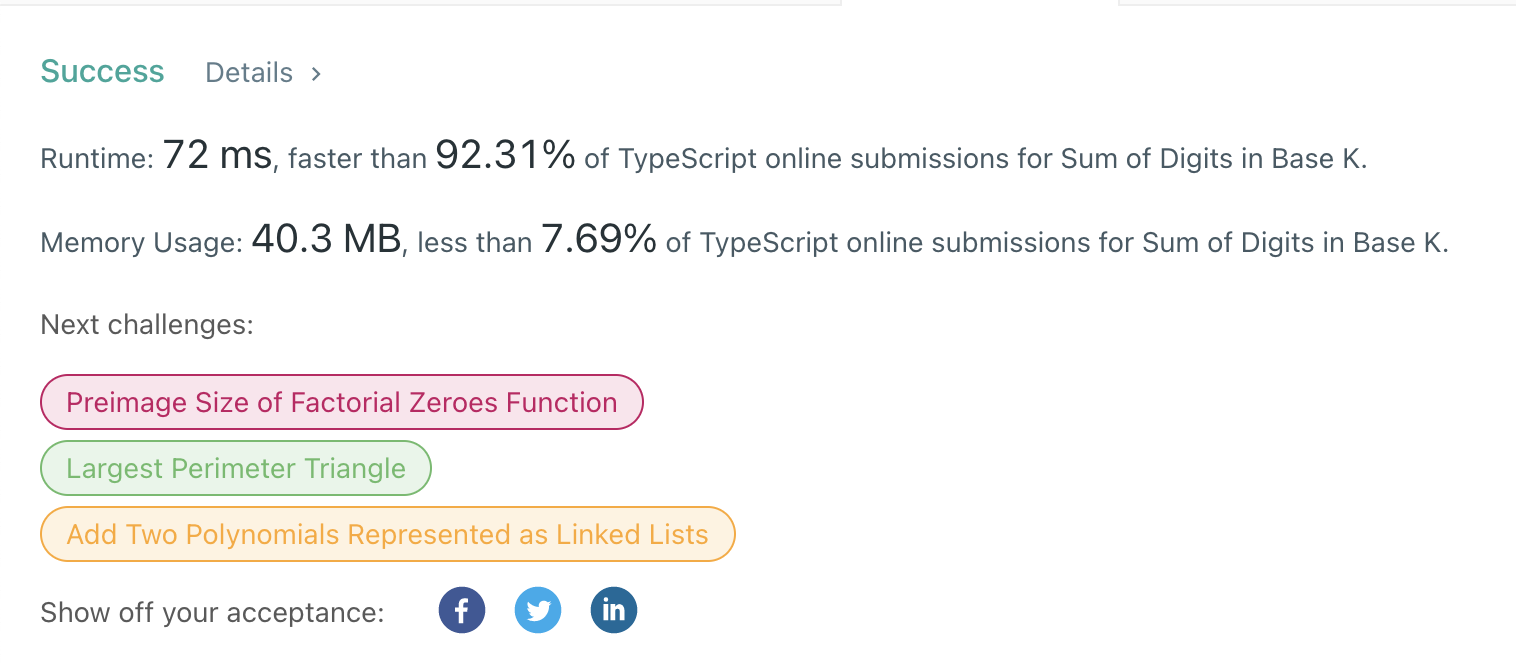Click the 72 ms runtime value
The height and width of the screenshot is (672, 1516).
217,156
